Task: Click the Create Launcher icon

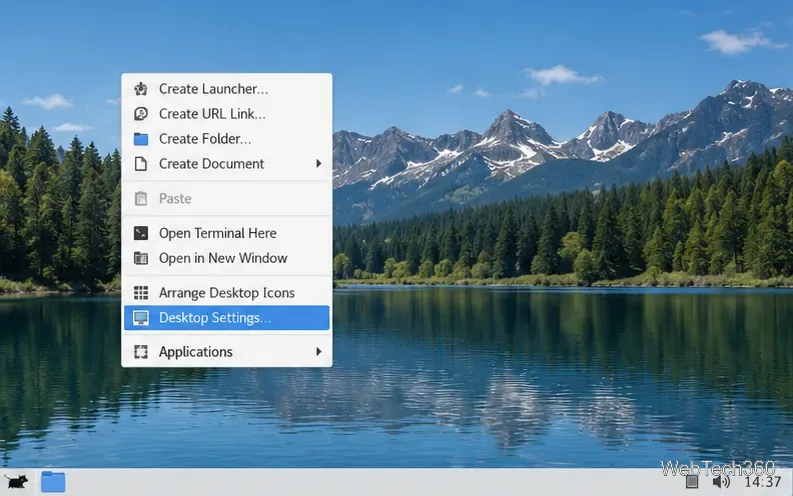Action: point(141,89)
